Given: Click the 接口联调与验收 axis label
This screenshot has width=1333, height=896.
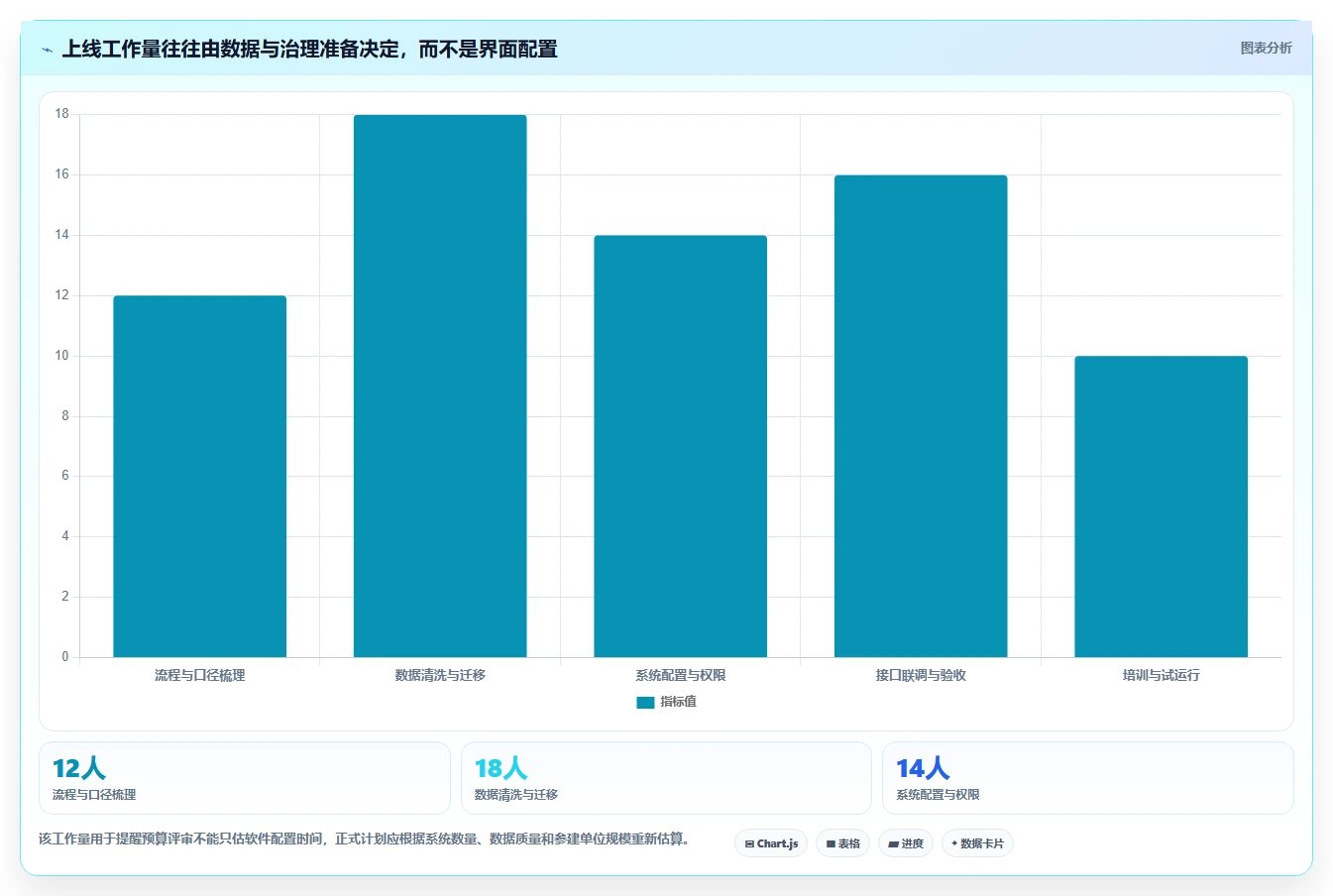Looking at the screenshot, I should (x=921, y=675).
